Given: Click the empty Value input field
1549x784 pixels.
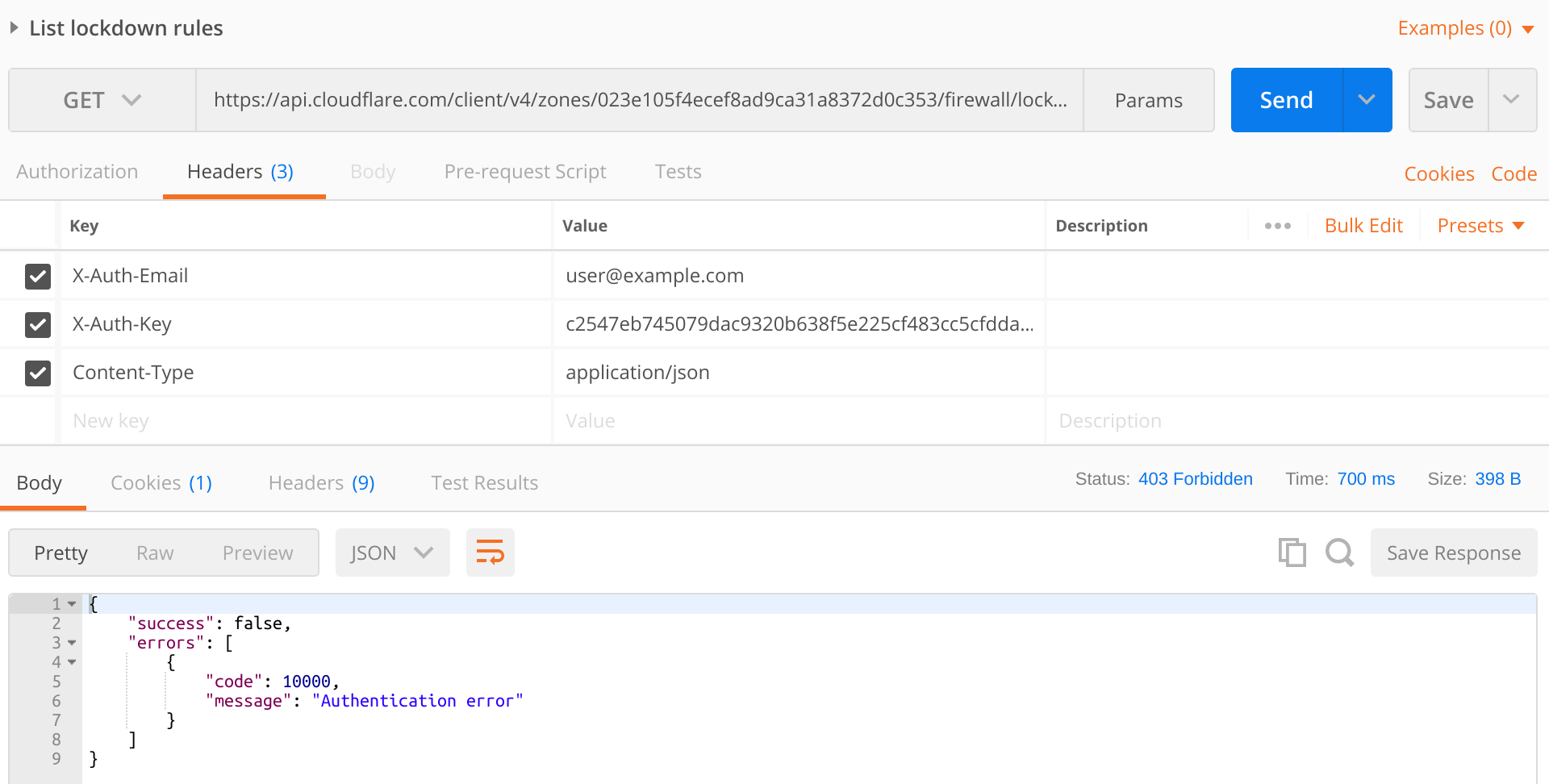Looking at the screenshot, I should point(799,421).
